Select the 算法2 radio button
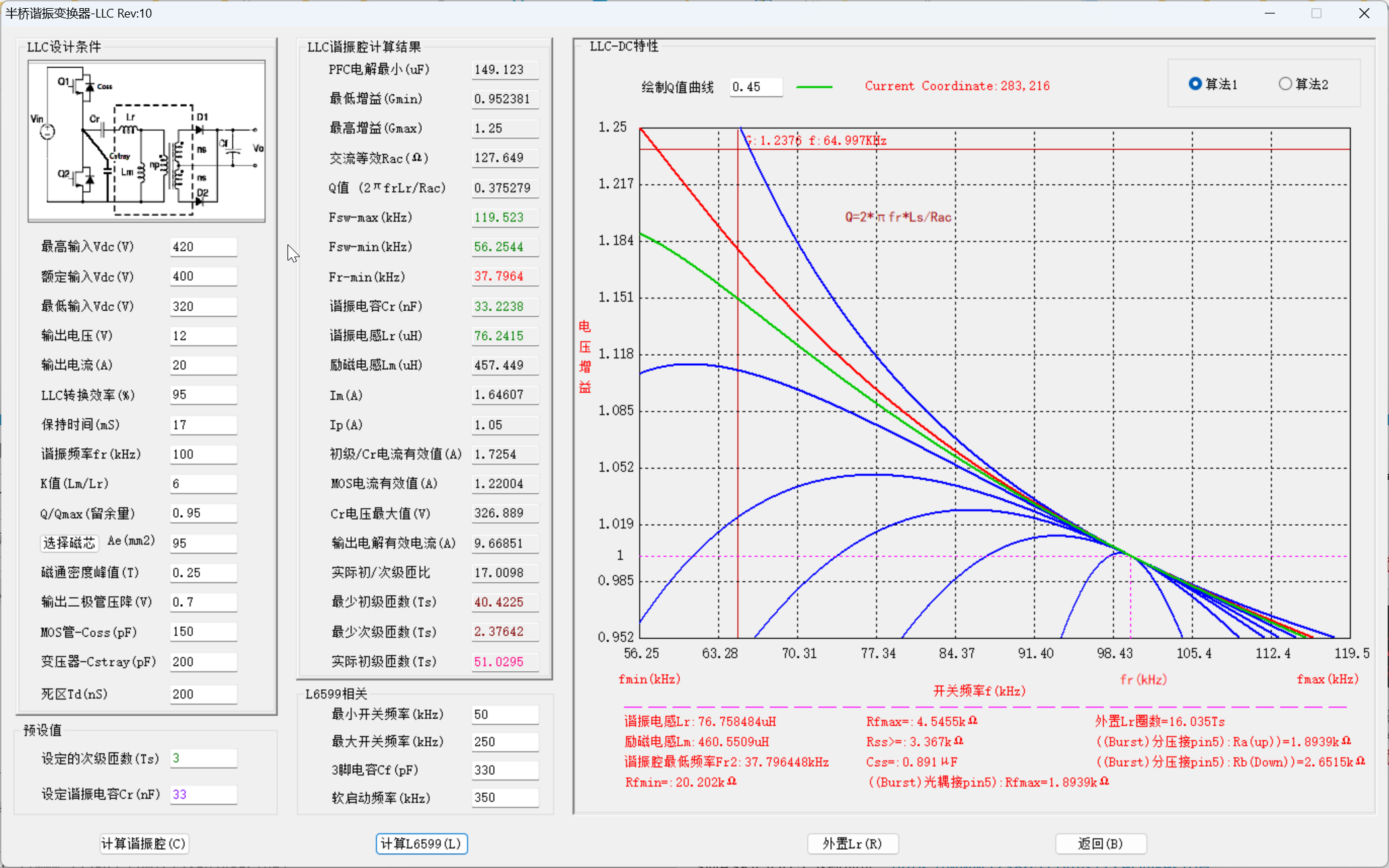 [1286, 84]
